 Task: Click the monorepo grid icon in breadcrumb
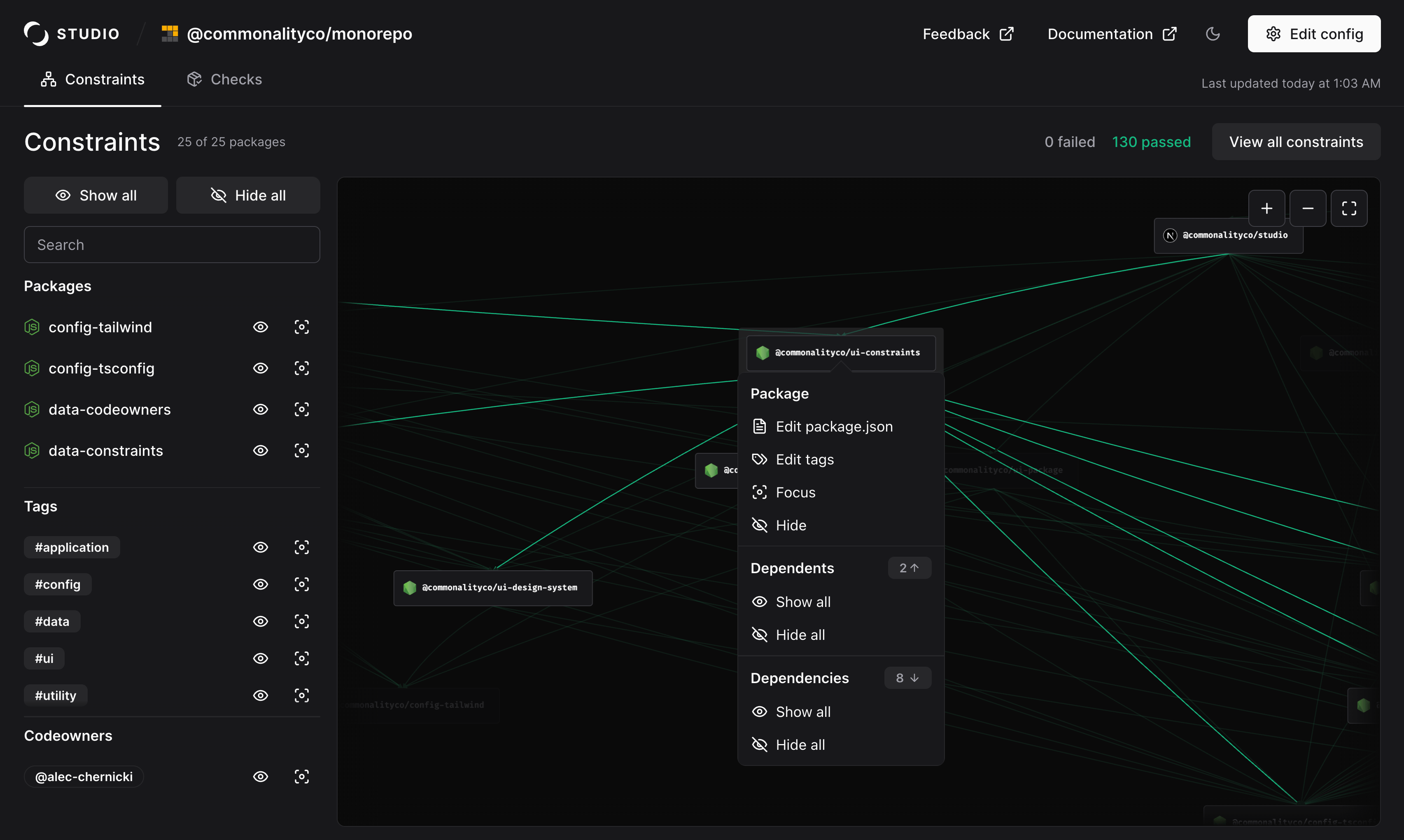click(x=169, y=33)
